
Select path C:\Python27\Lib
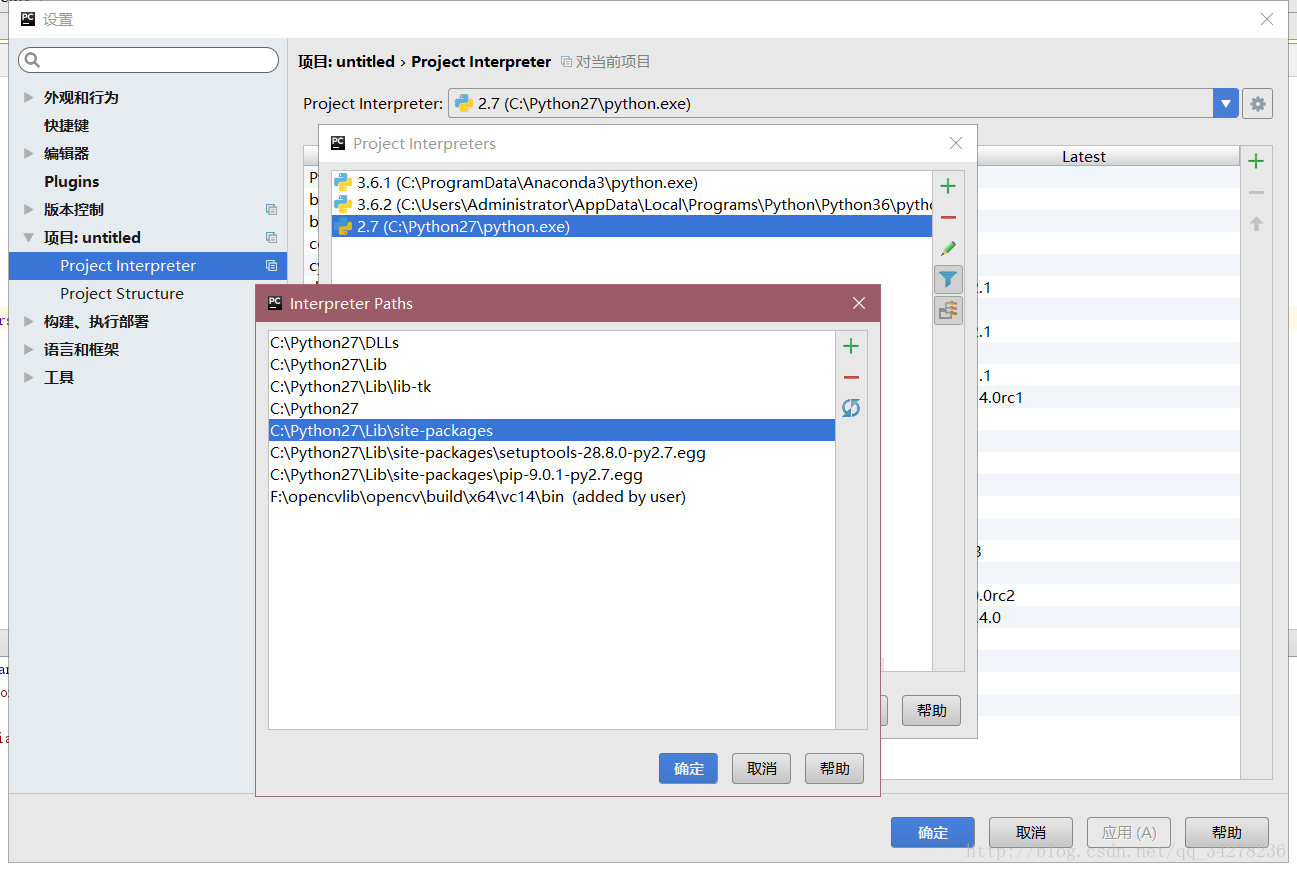point(552,364)
